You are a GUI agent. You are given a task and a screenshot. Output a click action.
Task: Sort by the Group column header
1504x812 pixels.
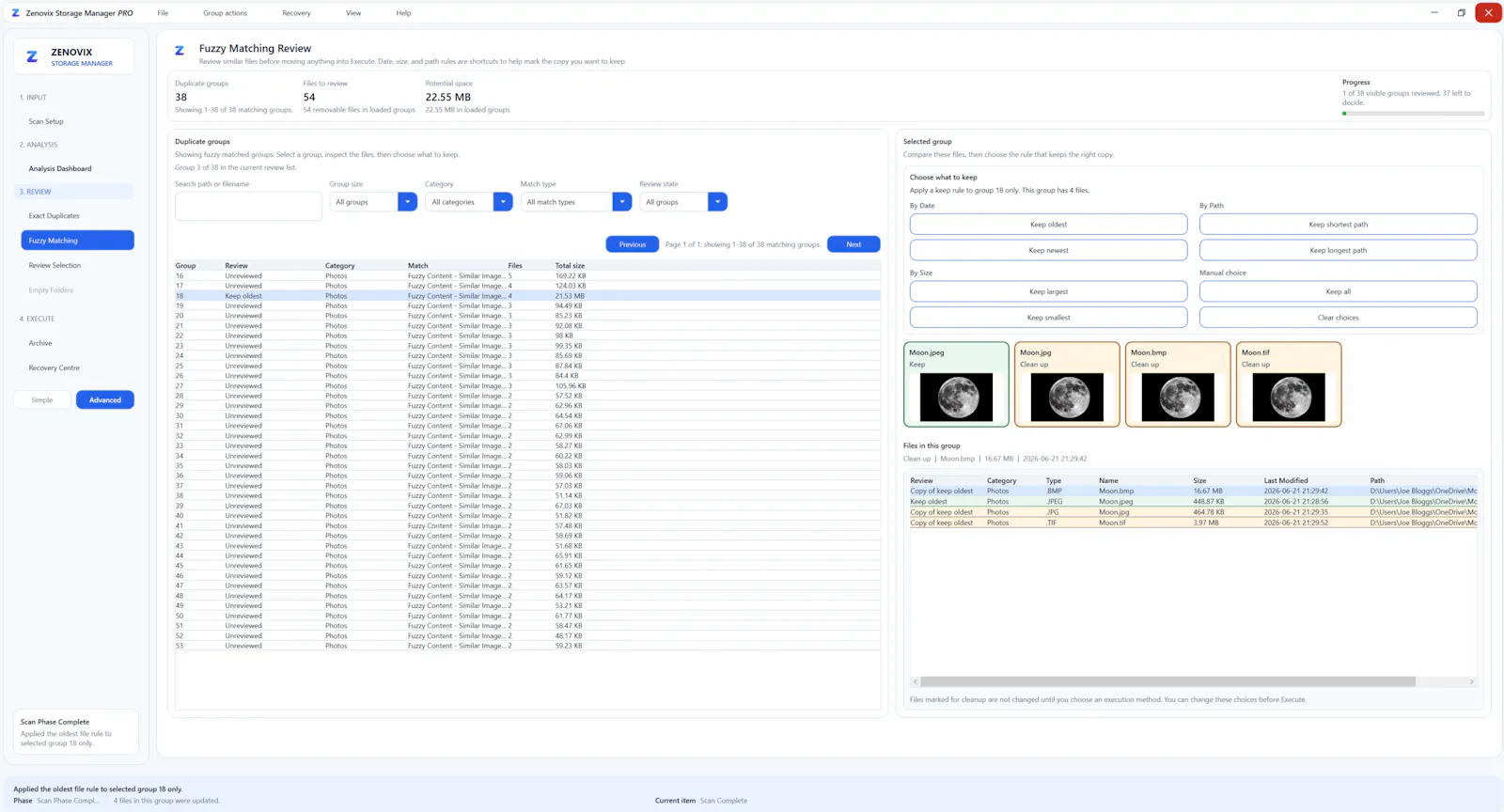coord(186,266)
